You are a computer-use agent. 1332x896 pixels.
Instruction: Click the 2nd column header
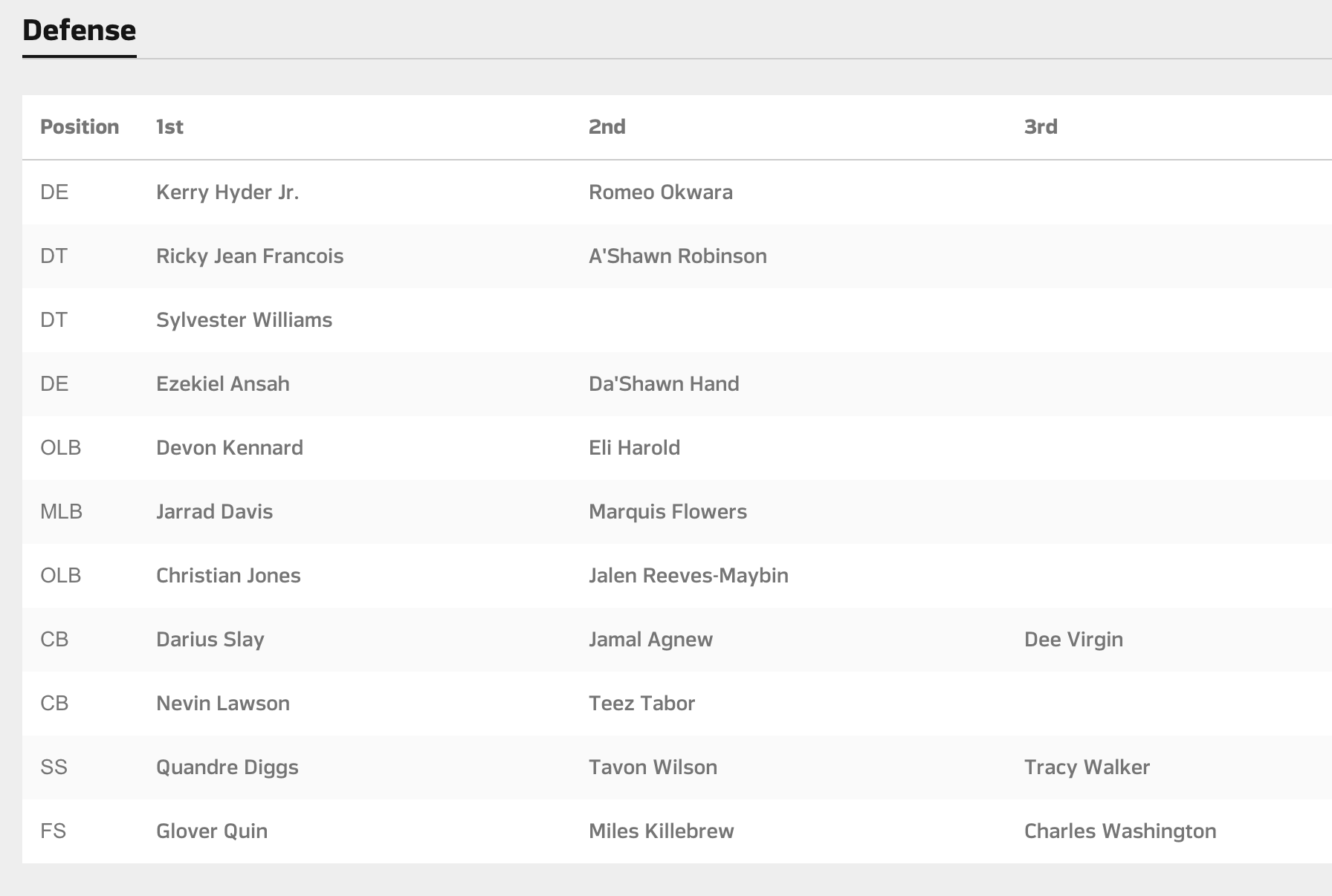tap(607, 127)
